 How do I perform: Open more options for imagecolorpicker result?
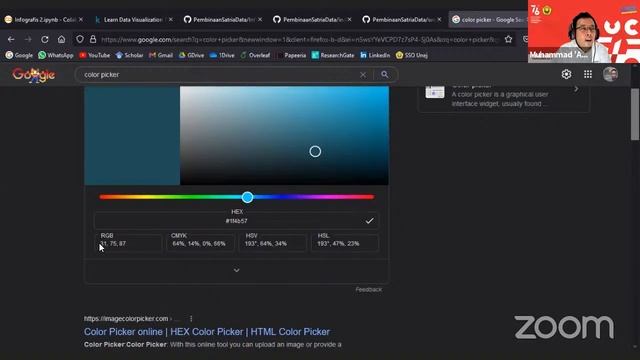[191, 318]
